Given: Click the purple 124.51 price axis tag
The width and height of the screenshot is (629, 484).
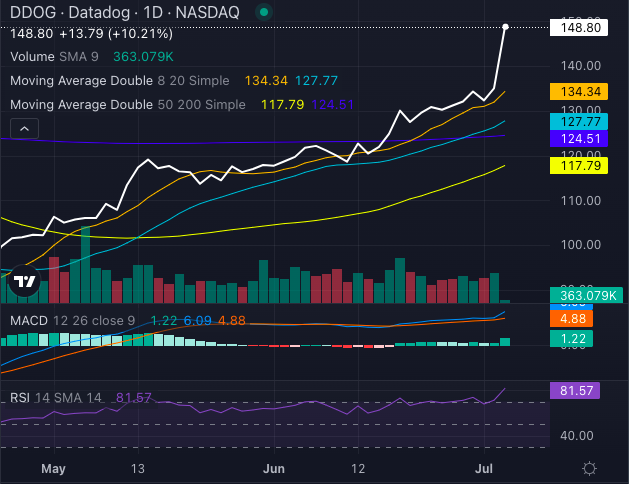Looking at the screenshot, I should click(x=579, y=139).
